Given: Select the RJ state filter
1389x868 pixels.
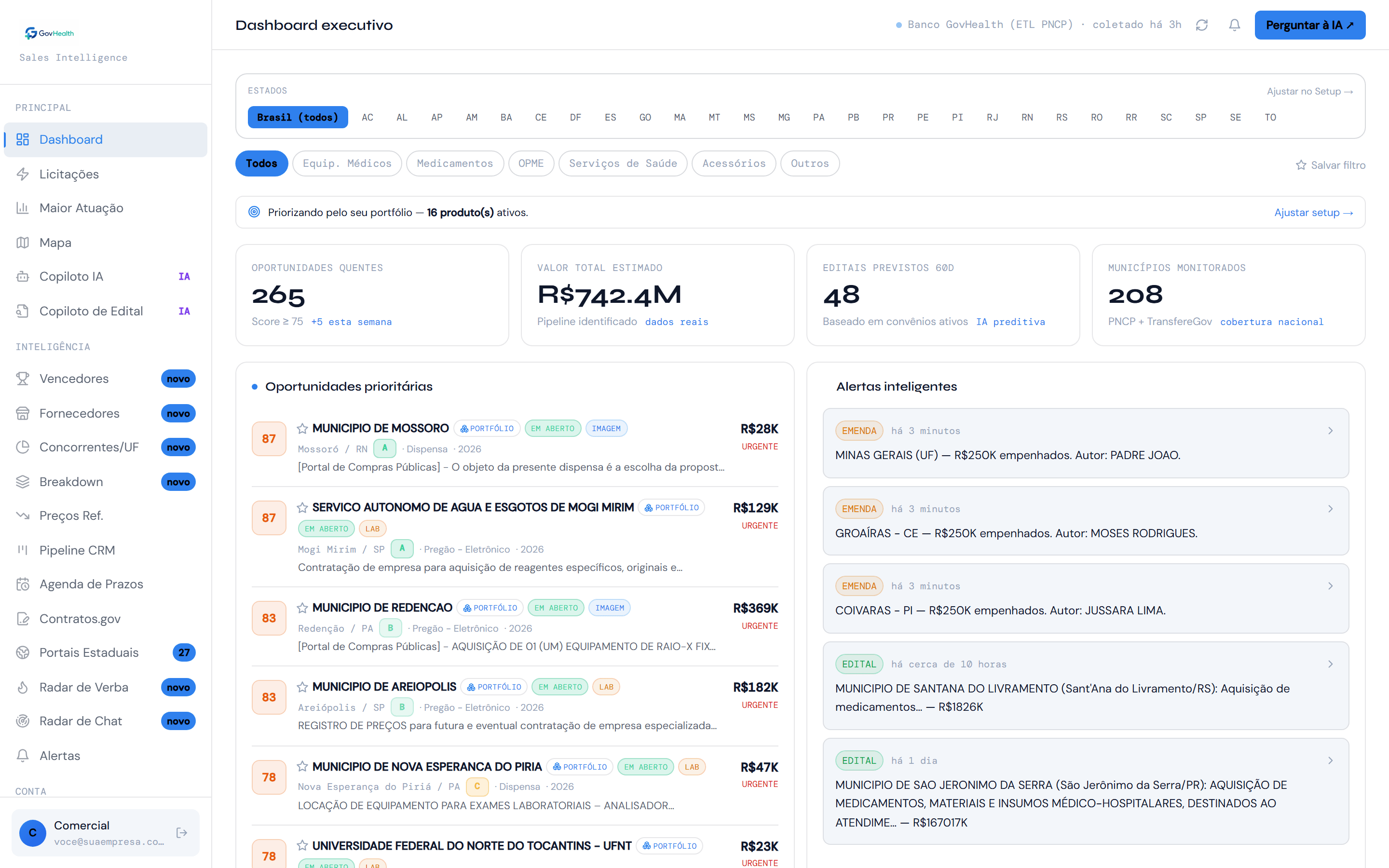Looking at the screenshot, I should [993, 117].
